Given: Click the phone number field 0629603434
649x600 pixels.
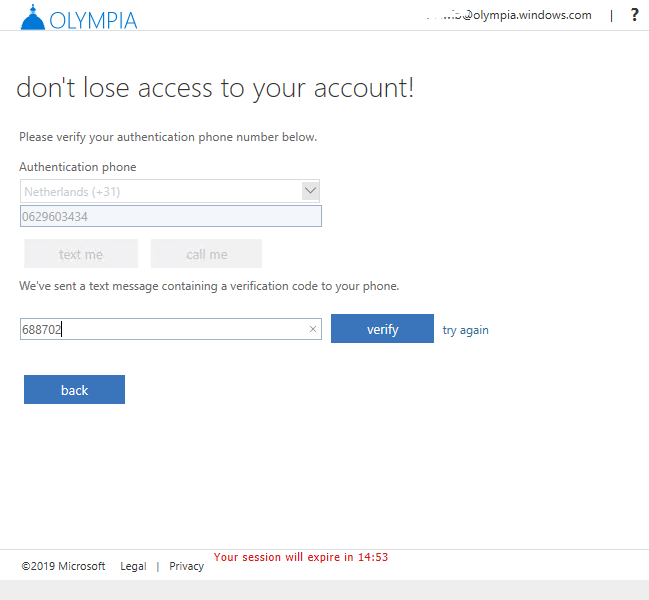Looking at the screenshot, I should coord(170,216).
